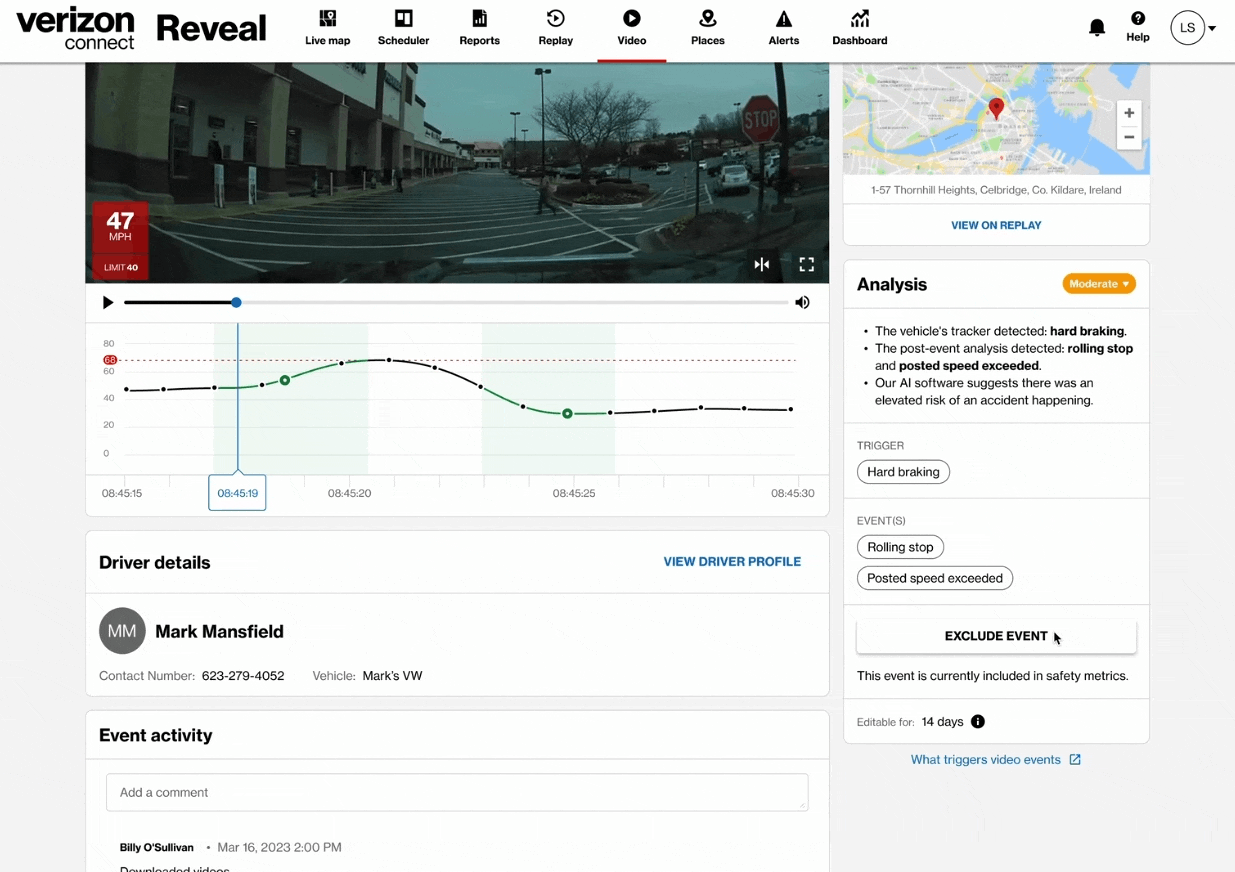Screen dimensions: 1235x872
Task: Click the Verizon Connect Reveal logo
Action: (141, 28)
